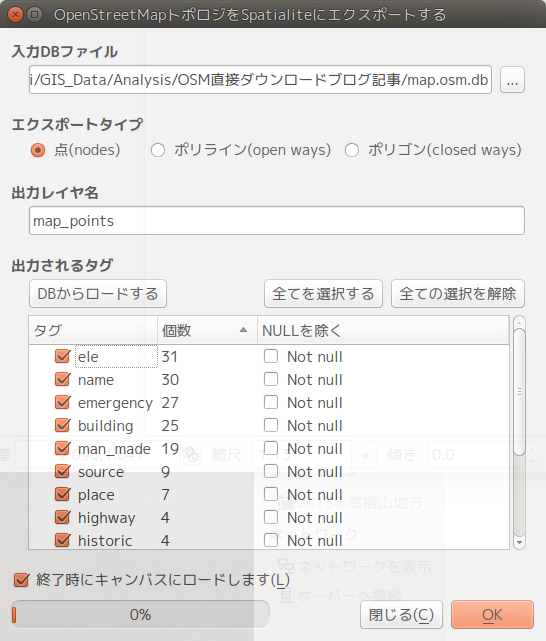The height and width of the screenshot is (641, 546).
Task: Uncheck the building tag checkbox
Action: (x=63, y=425)
